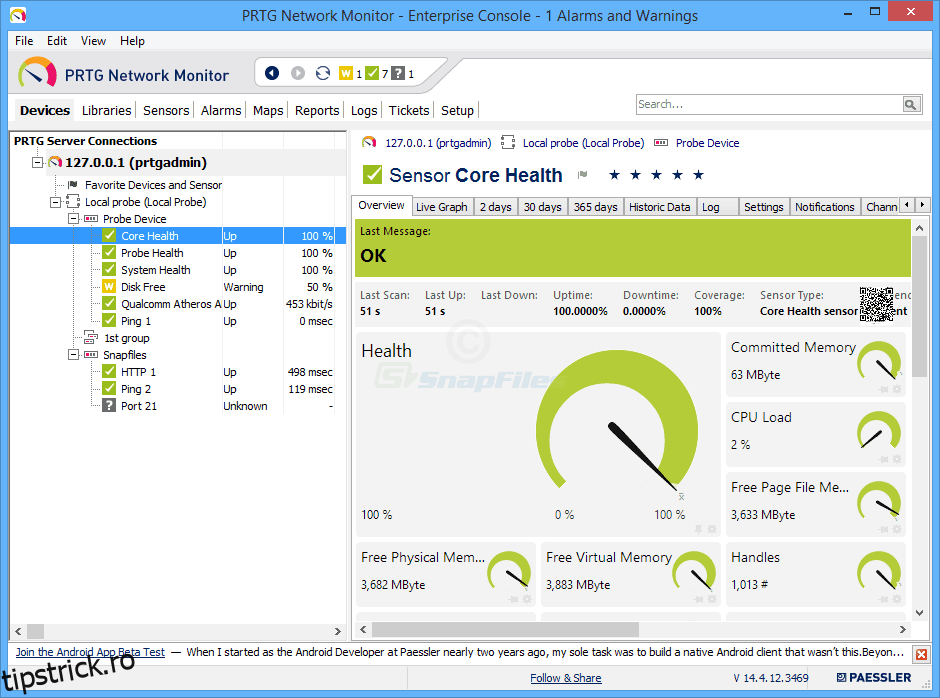Viewport: 940px width, 698px height.
Task: Select the System Health sensor
Action: click(x=155, y=270)
